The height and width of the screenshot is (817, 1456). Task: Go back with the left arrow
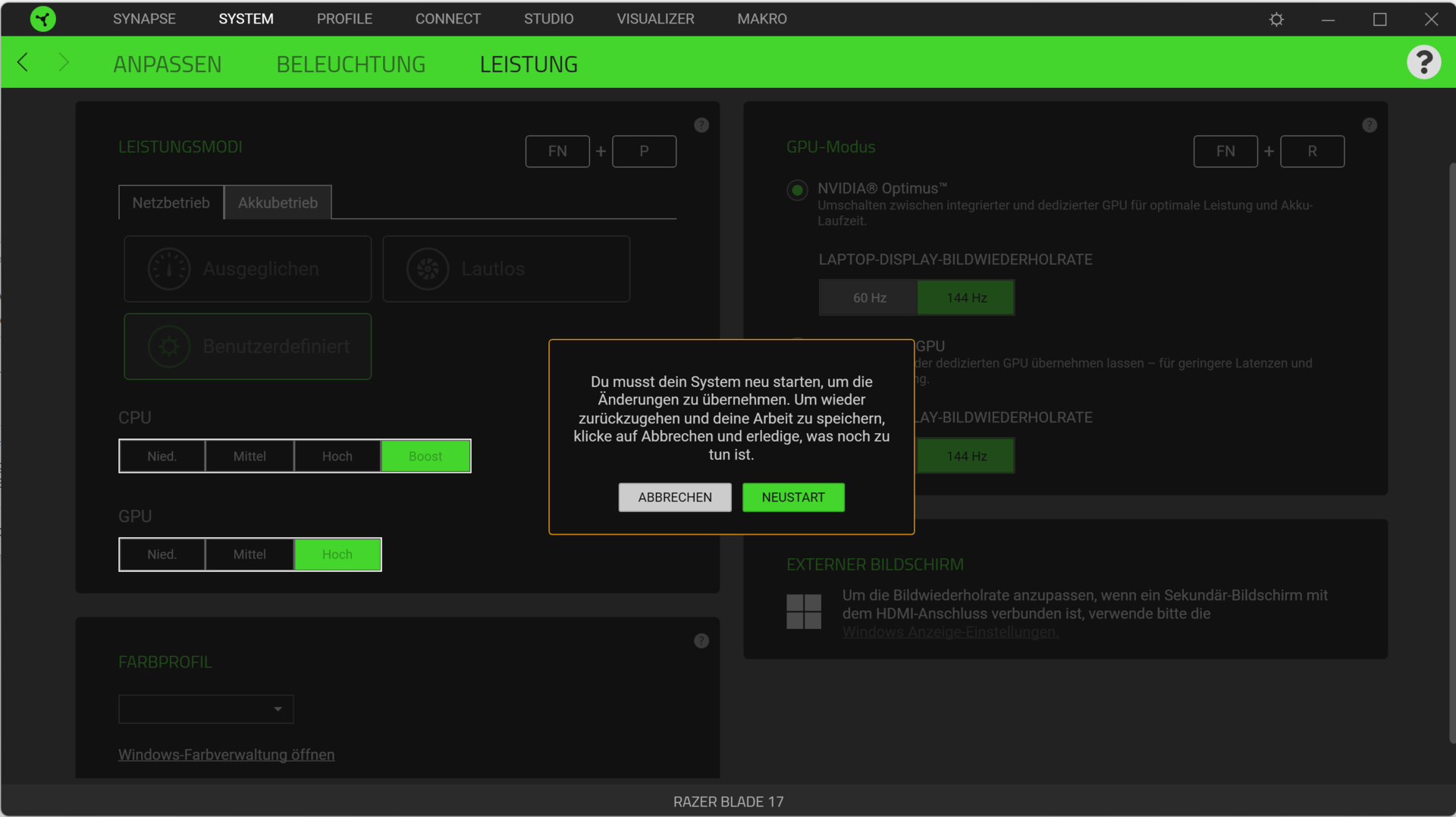click(x=23, y=63)
